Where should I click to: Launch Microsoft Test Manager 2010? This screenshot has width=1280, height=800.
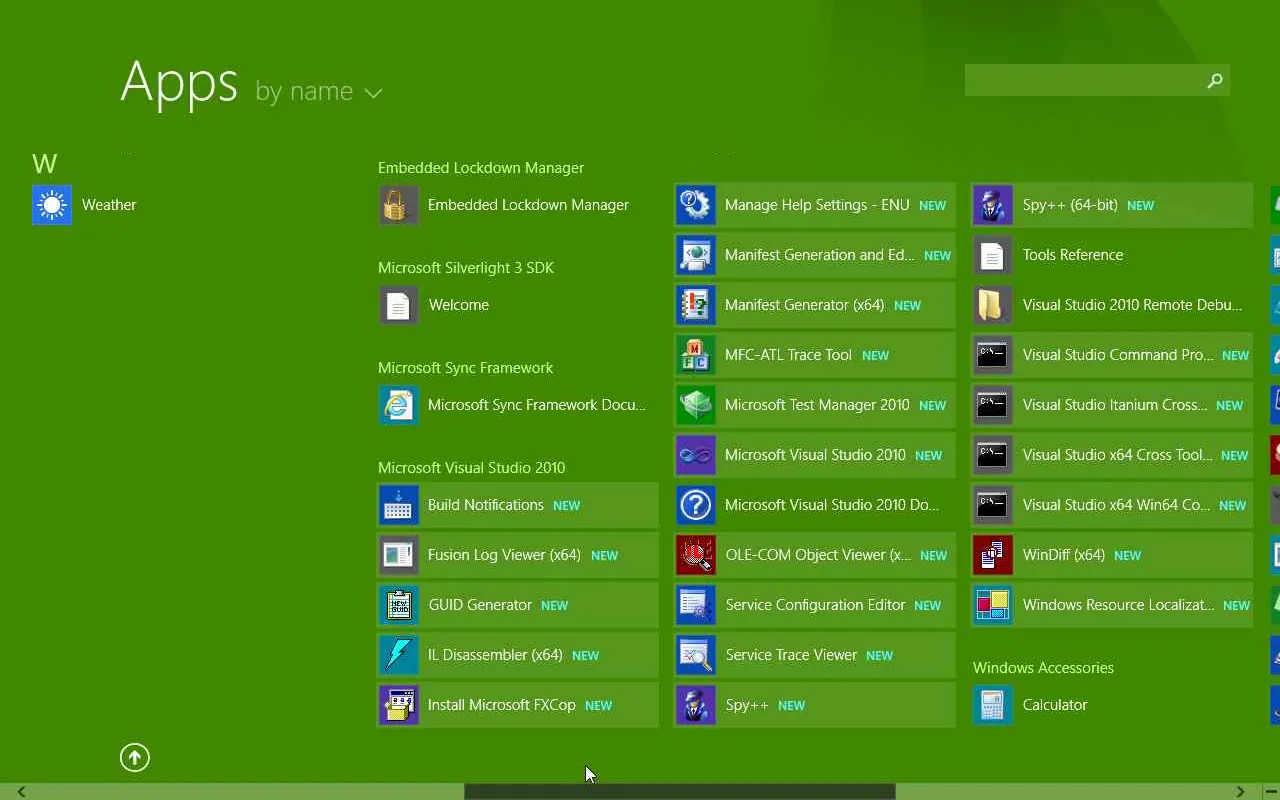(x=815, y=405)
